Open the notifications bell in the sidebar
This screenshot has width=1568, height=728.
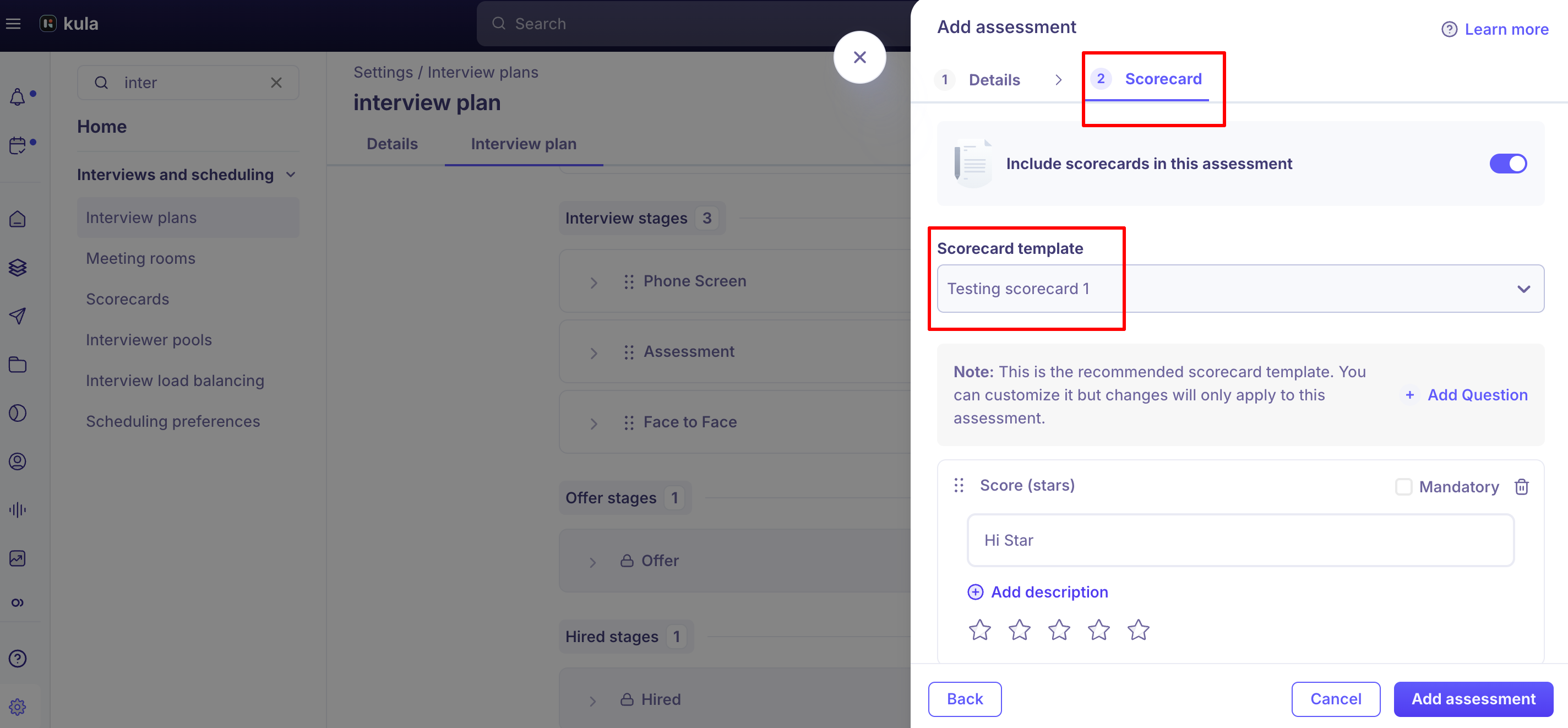coord(18,97)
